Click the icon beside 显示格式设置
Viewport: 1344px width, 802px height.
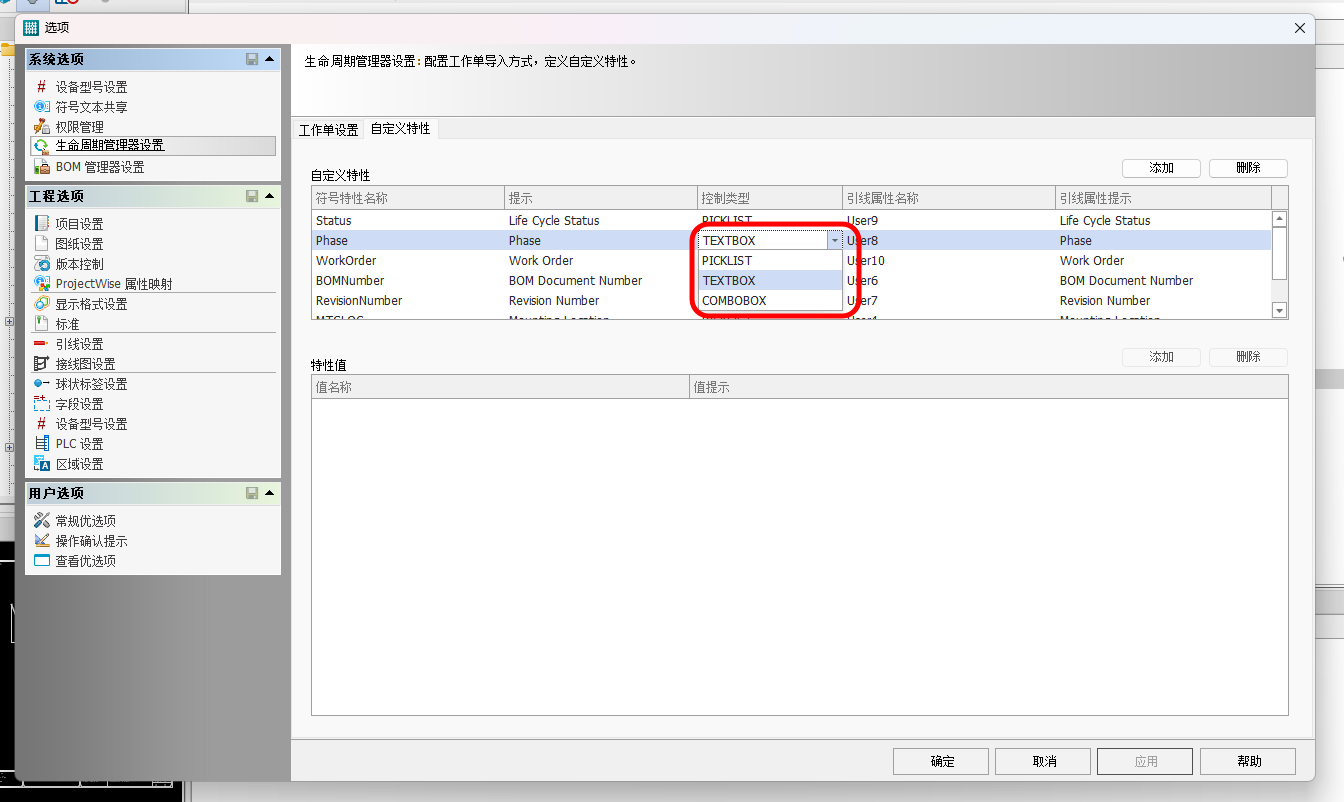coord(41,304)
